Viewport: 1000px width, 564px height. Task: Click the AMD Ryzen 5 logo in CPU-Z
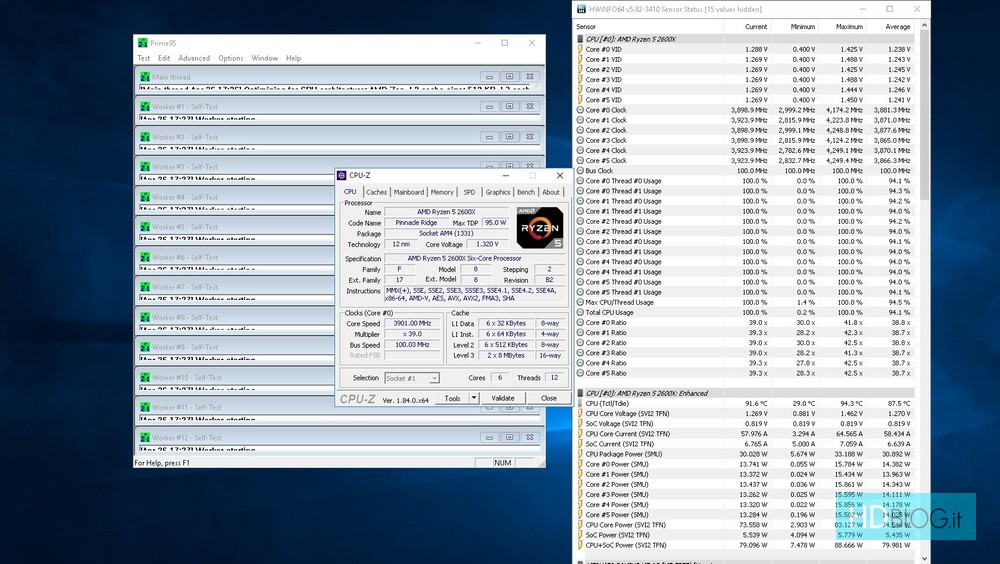click(539, 227)
